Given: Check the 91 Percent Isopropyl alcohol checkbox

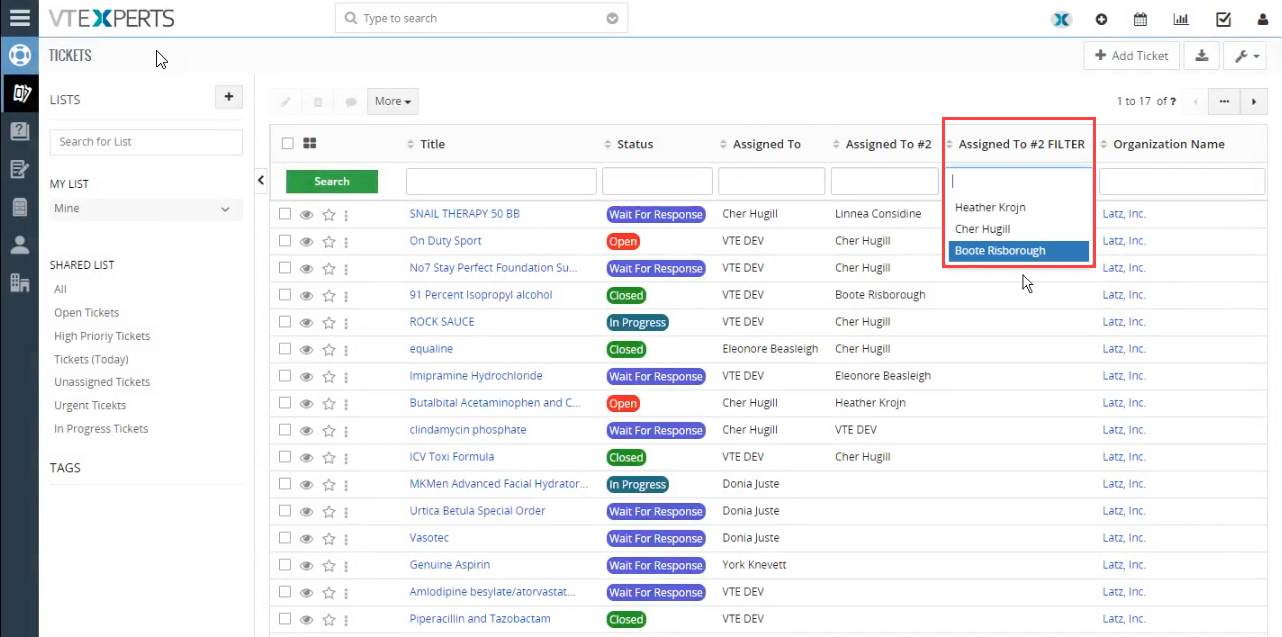Looking at the screenshot, I should pos(285,295).
